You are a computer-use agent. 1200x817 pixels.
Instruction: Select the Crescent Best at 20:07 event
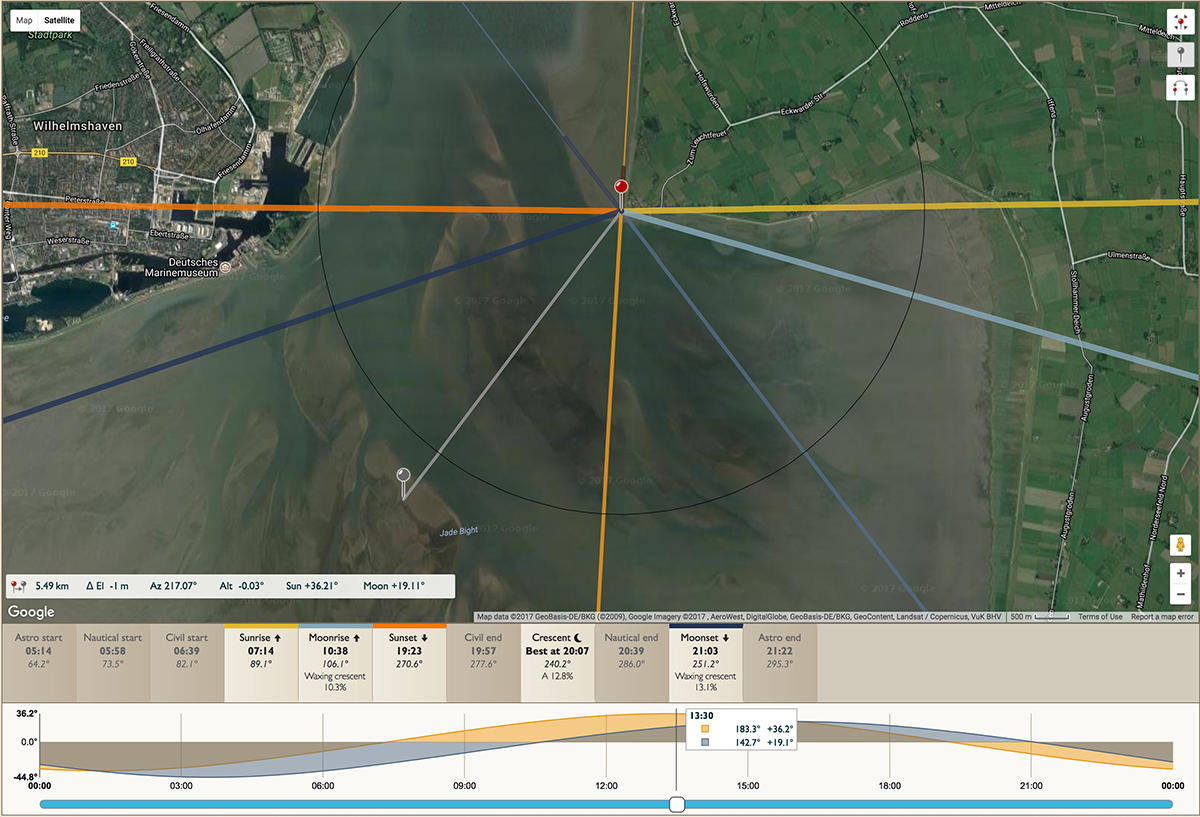557,663
